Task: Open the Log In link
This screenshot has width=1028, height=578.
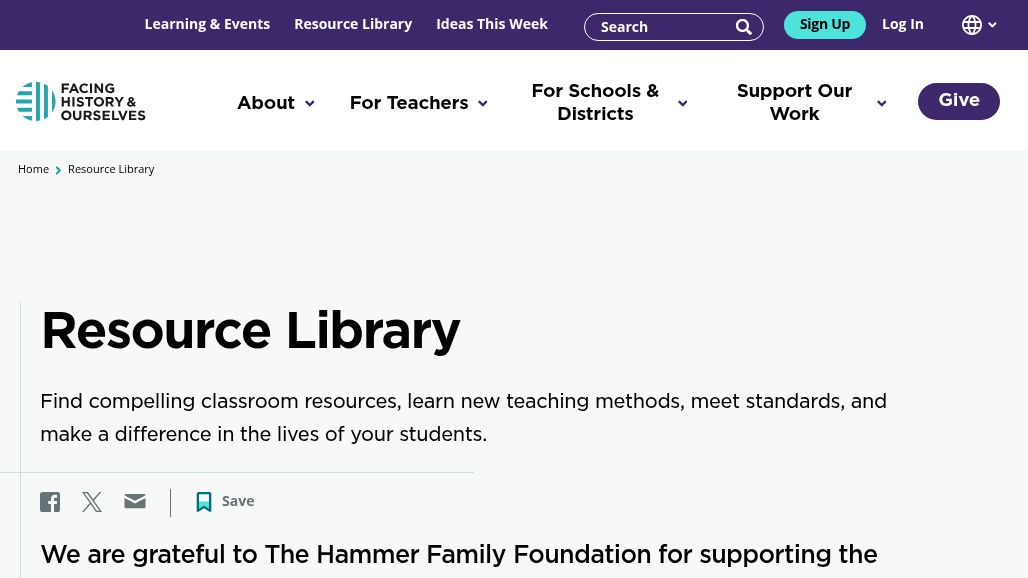Action: [902, 24]
